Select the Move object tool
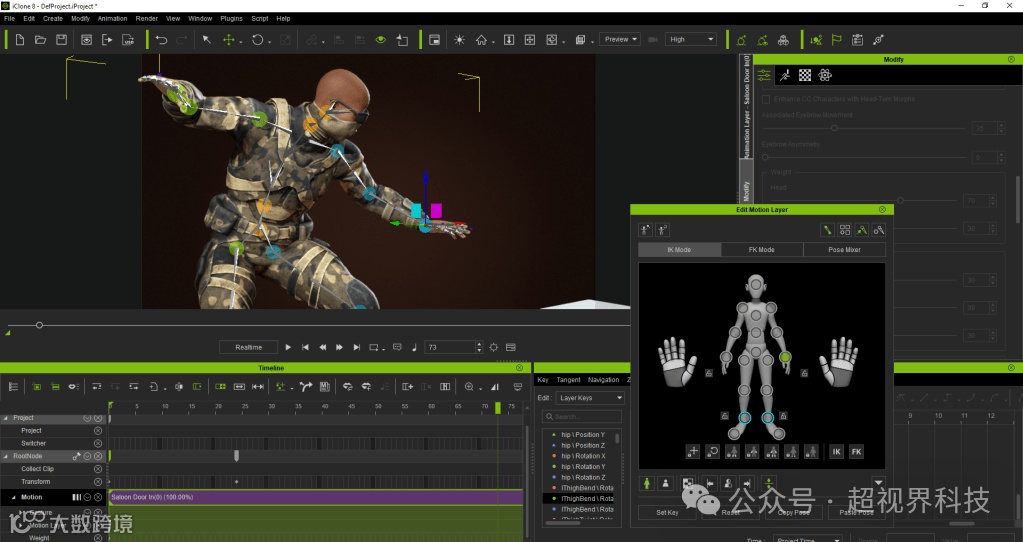The height and width of the screenshot is (542, 1023). (228, 40)
